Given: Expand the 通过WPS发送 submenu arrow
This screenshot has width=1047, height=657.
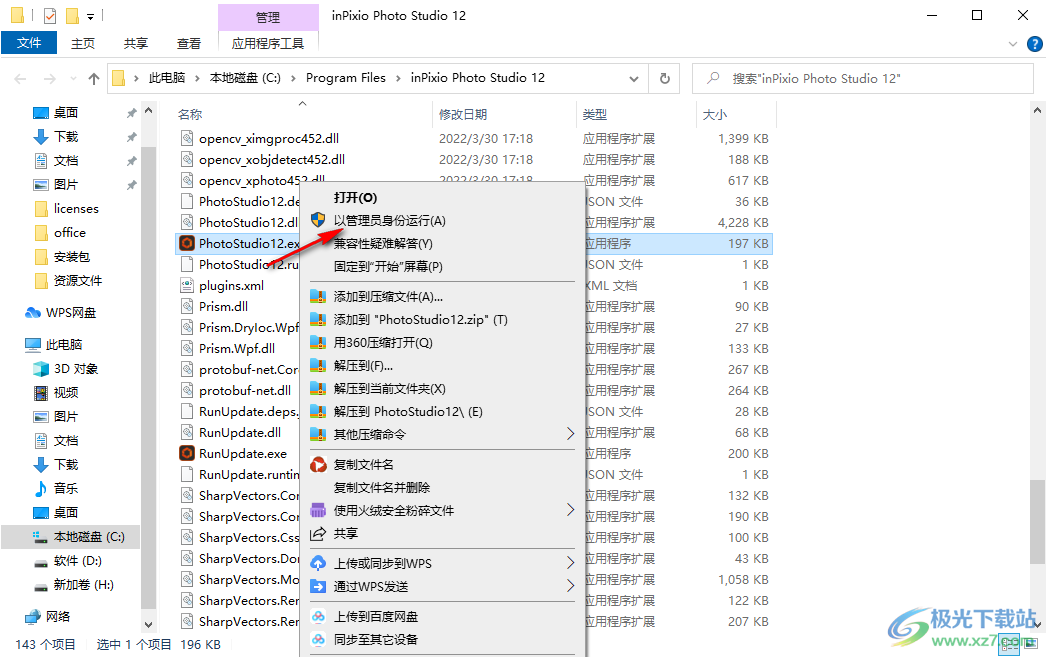Looking at the screenshot, I should pos(570,586).
